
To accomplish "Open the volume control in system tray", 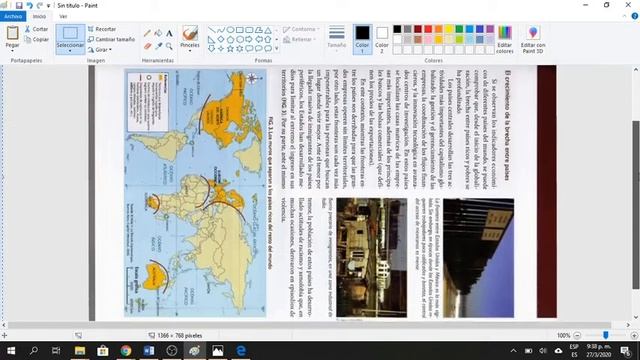I will point(543,351).
